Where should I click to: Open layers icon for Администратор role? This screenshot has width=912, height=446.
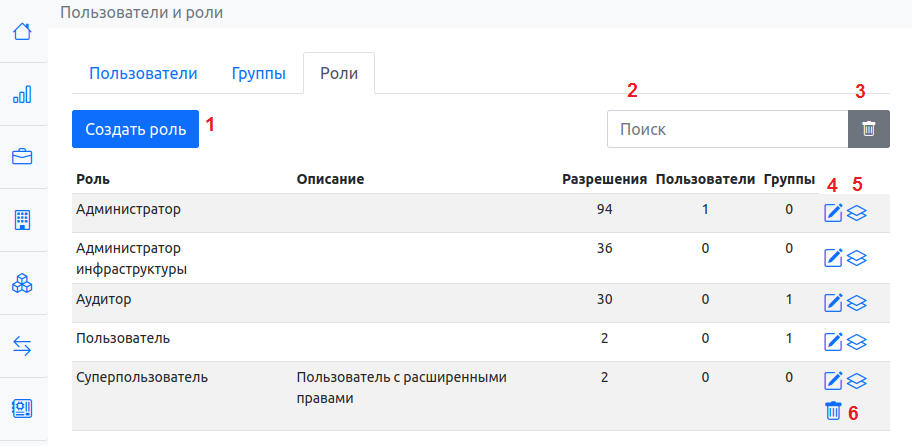(857, 213)
